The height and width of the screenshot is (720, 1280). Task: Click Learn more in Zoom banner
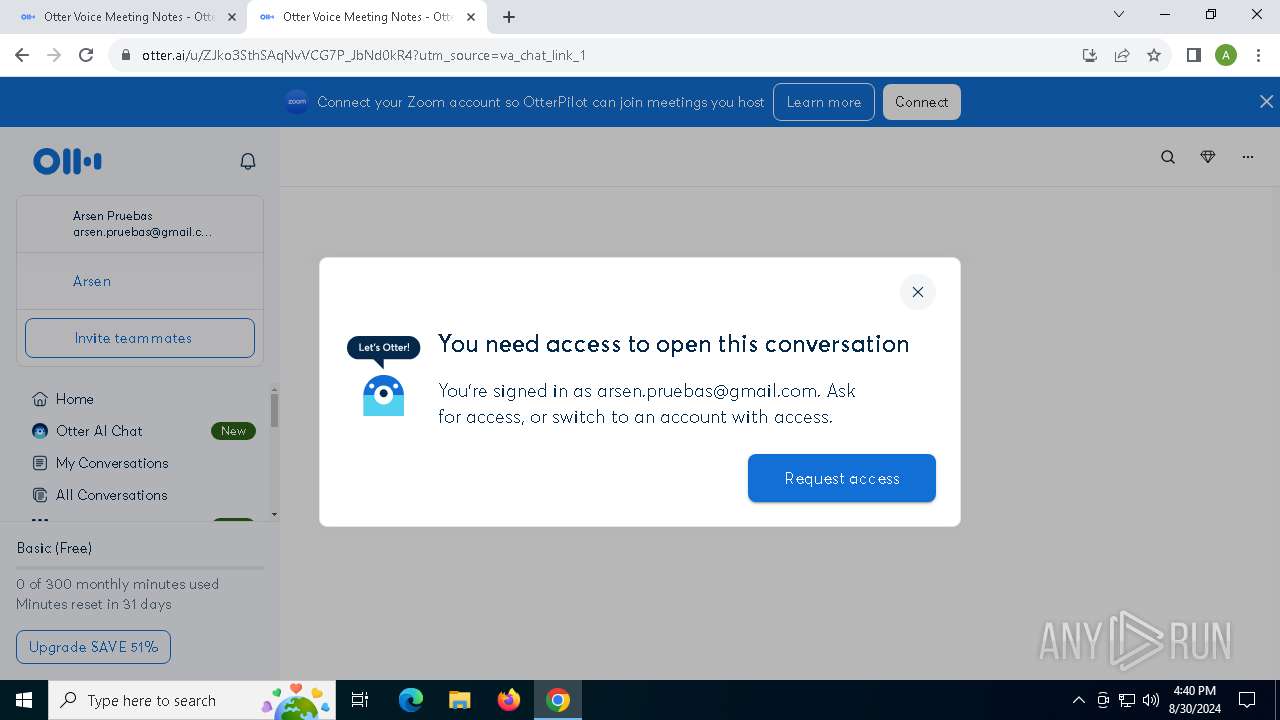(x=824, y=102)
